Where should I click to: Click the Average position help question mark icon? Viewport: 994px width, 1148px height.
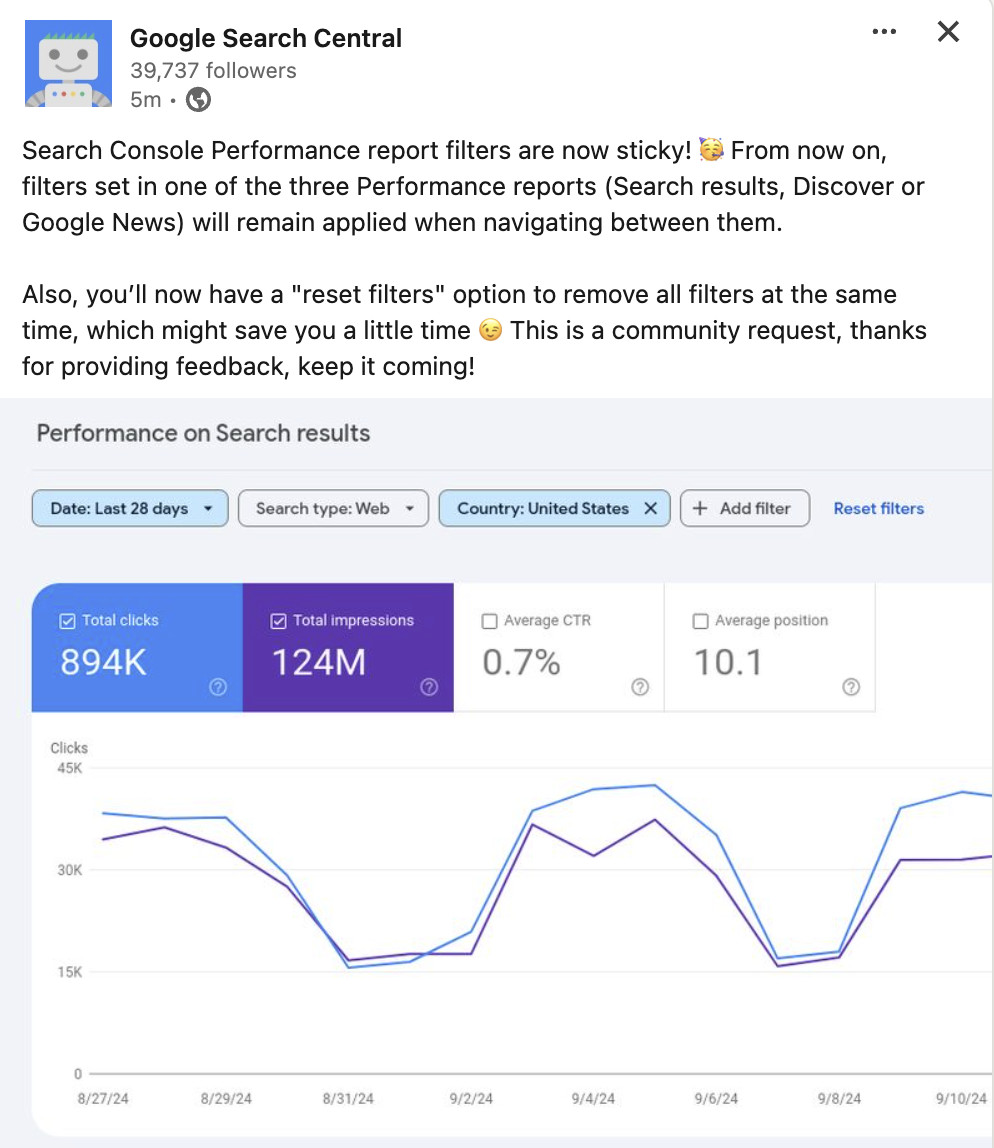coord(850,687)
